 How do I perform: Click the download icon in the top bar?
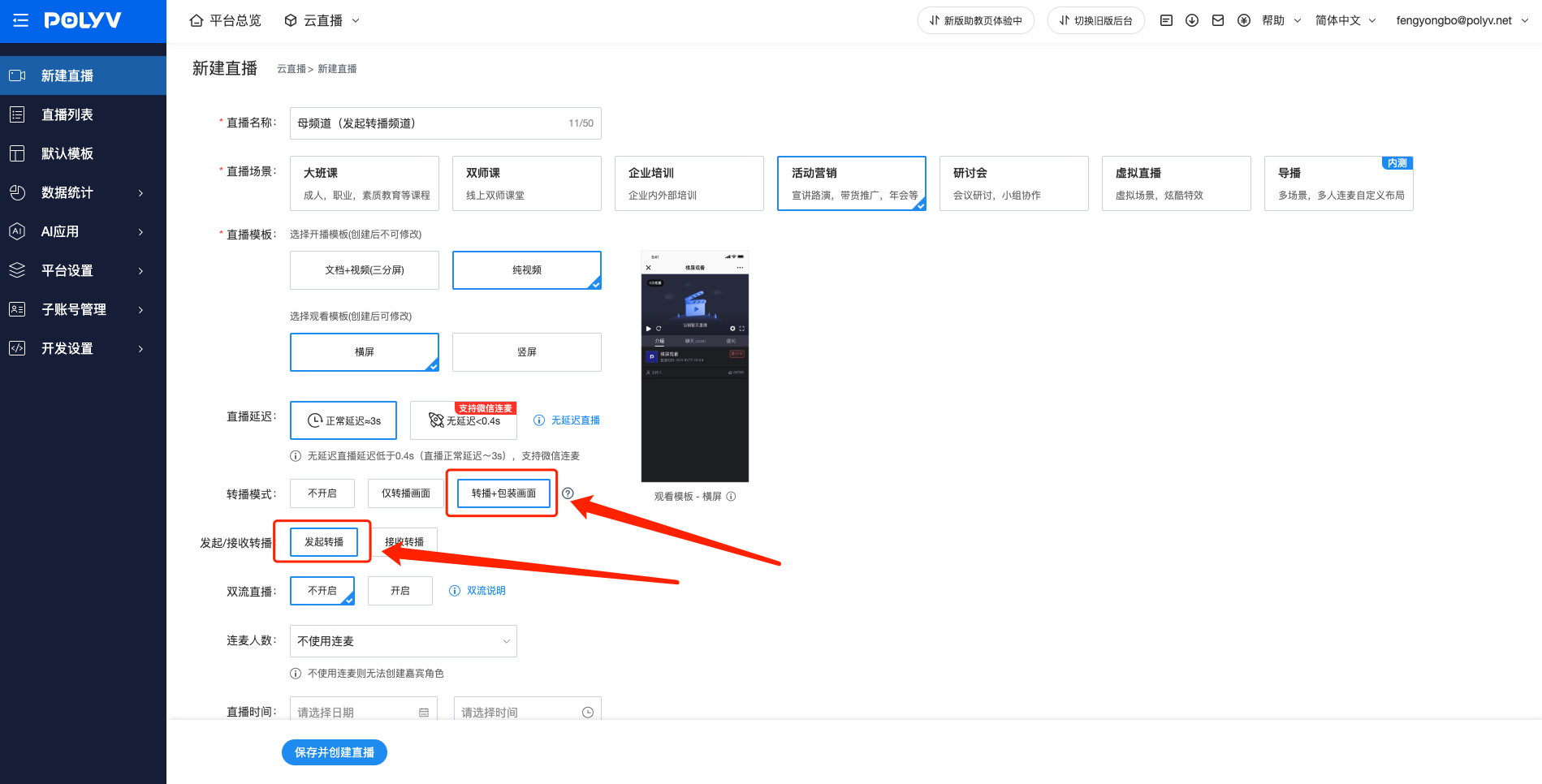(x=1192, y=21)
